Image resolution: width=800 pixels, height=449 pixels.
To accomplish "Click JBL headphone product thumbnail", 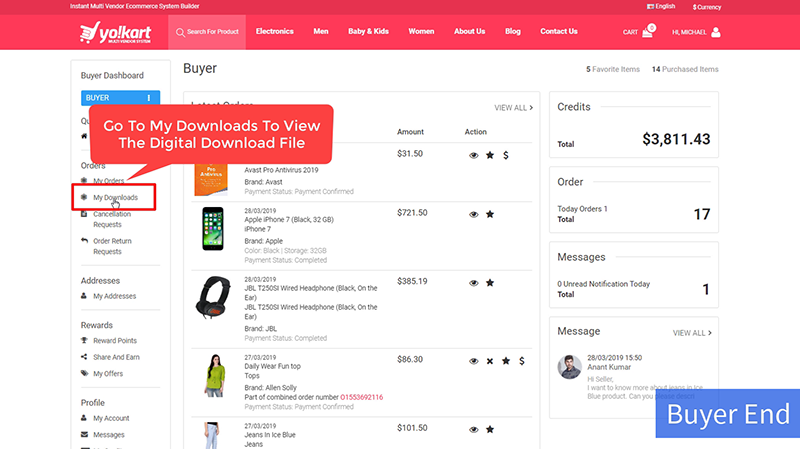I will 213,297.
